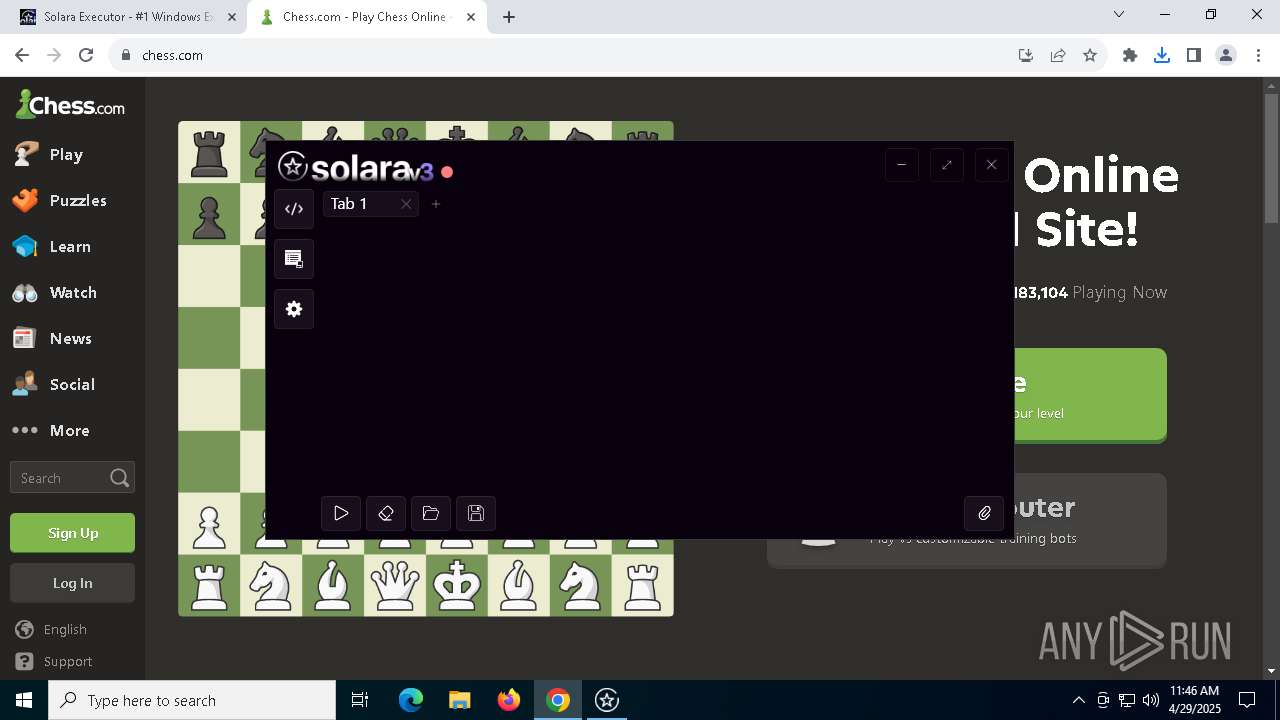Reload the Chess.com page
Screen dimensions: 1280x720
point(86,55)
